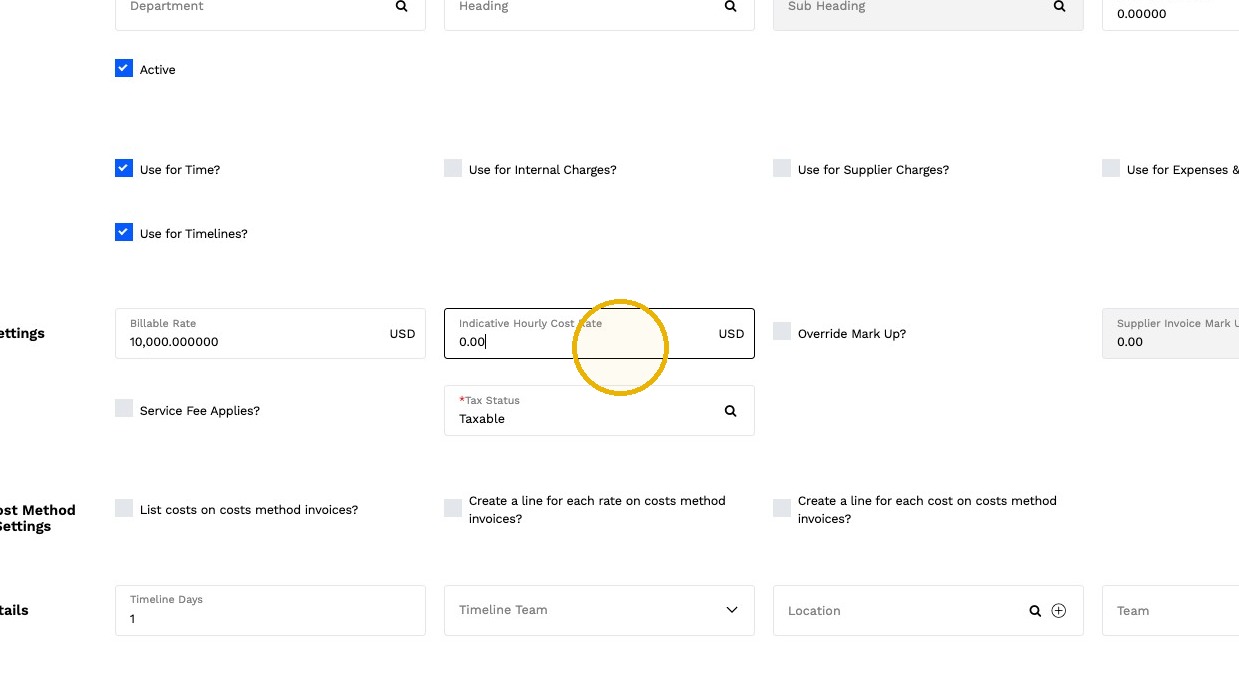1239x693 pixels.
Task: Click the Timeline Days field
Action: [270, 610]
